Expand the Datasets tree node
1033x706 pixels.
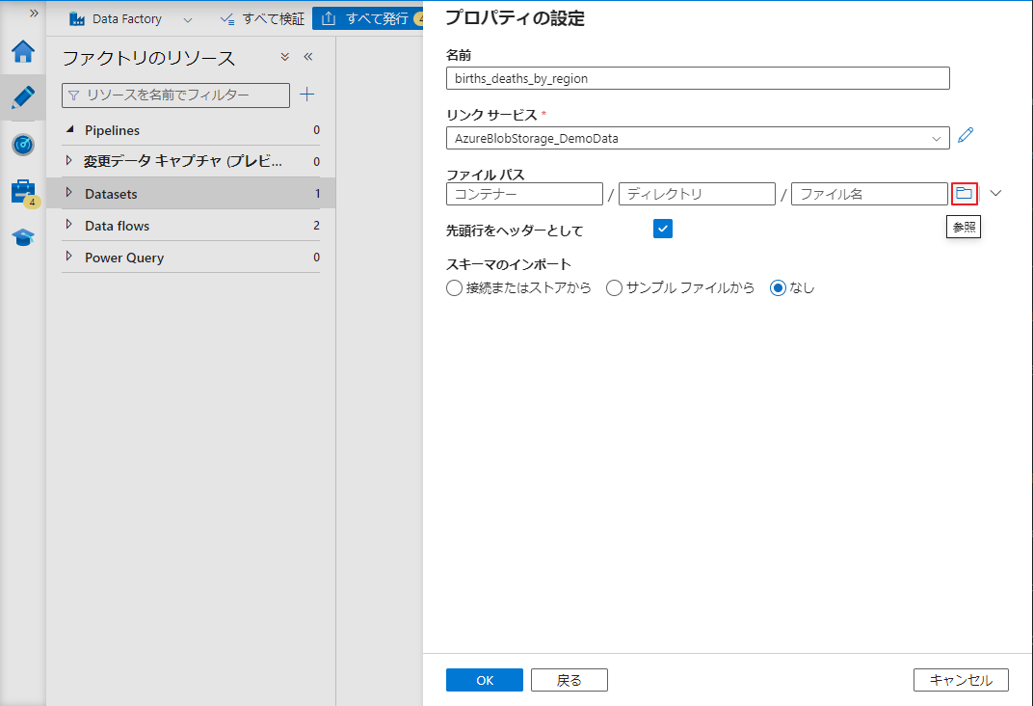pyautogui.click(x=69, y=193)
